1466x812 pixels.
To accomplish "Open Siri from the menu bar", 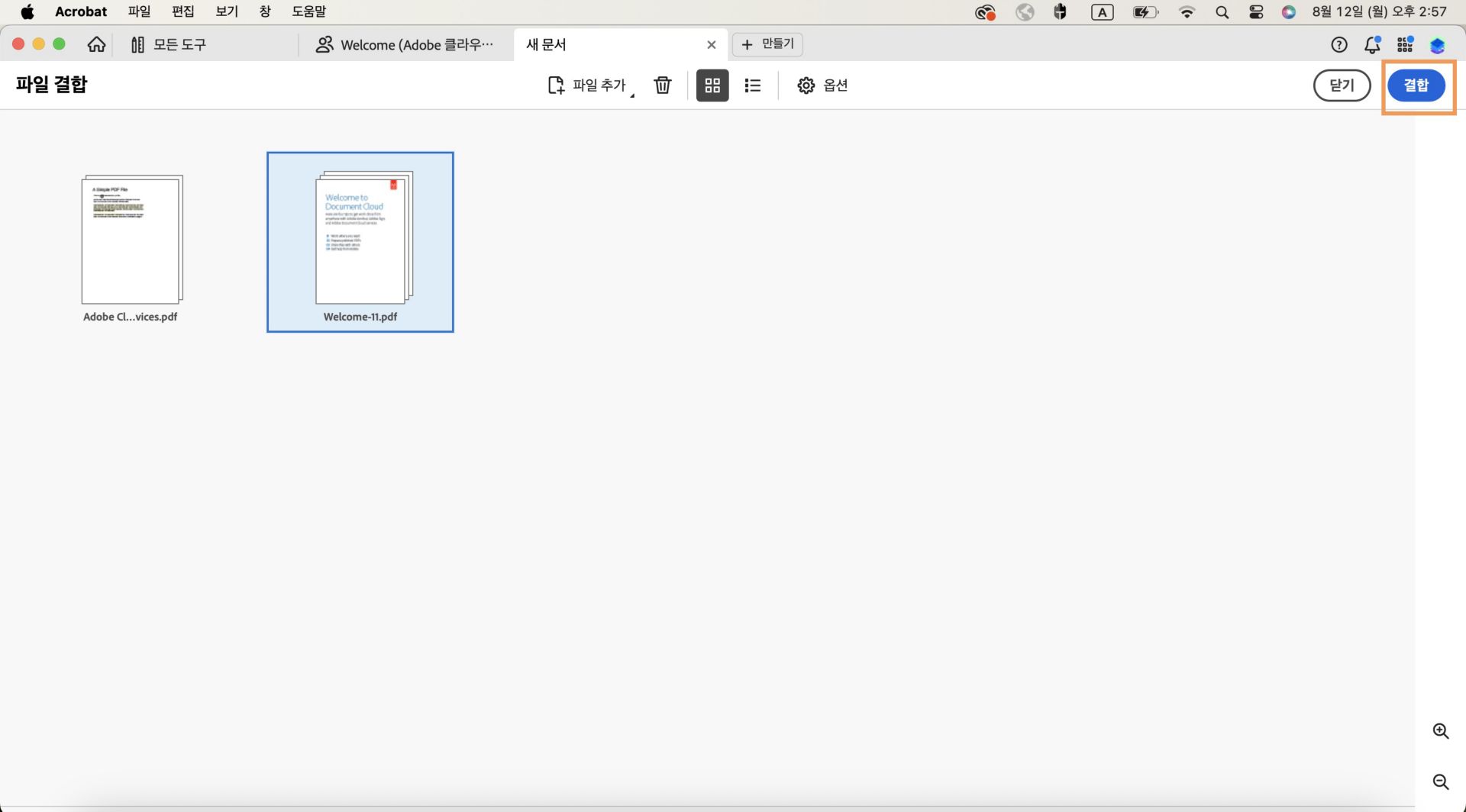I will coord(1289,12).
